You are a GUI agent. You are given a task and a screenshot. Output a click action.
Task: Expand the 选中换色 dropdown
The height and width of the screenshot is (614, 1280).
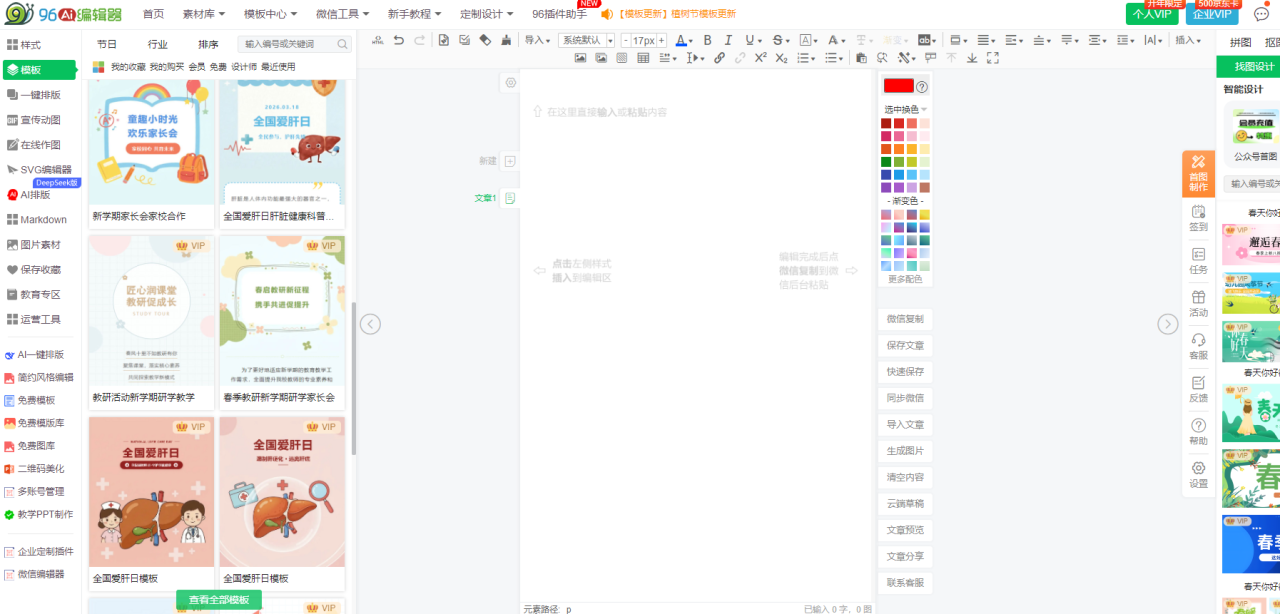[905, 109]
